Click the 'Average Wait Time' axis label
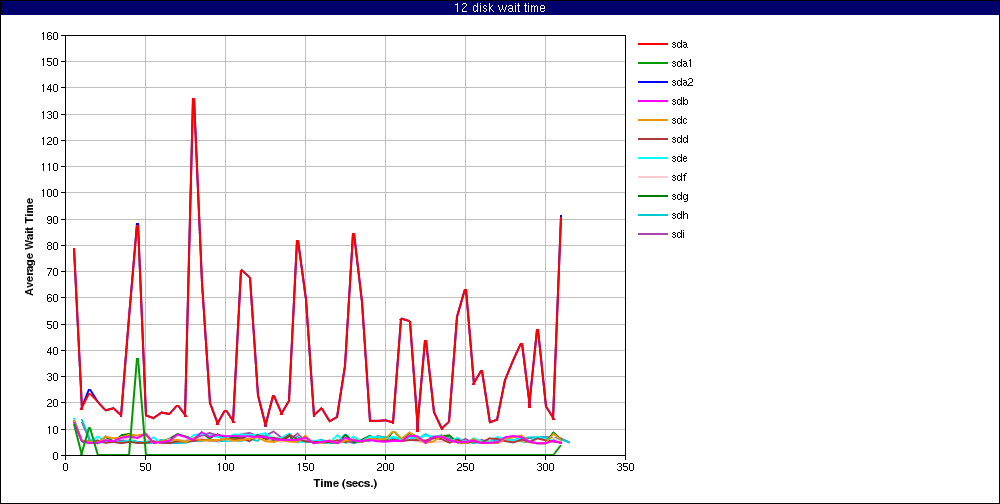 29,246
